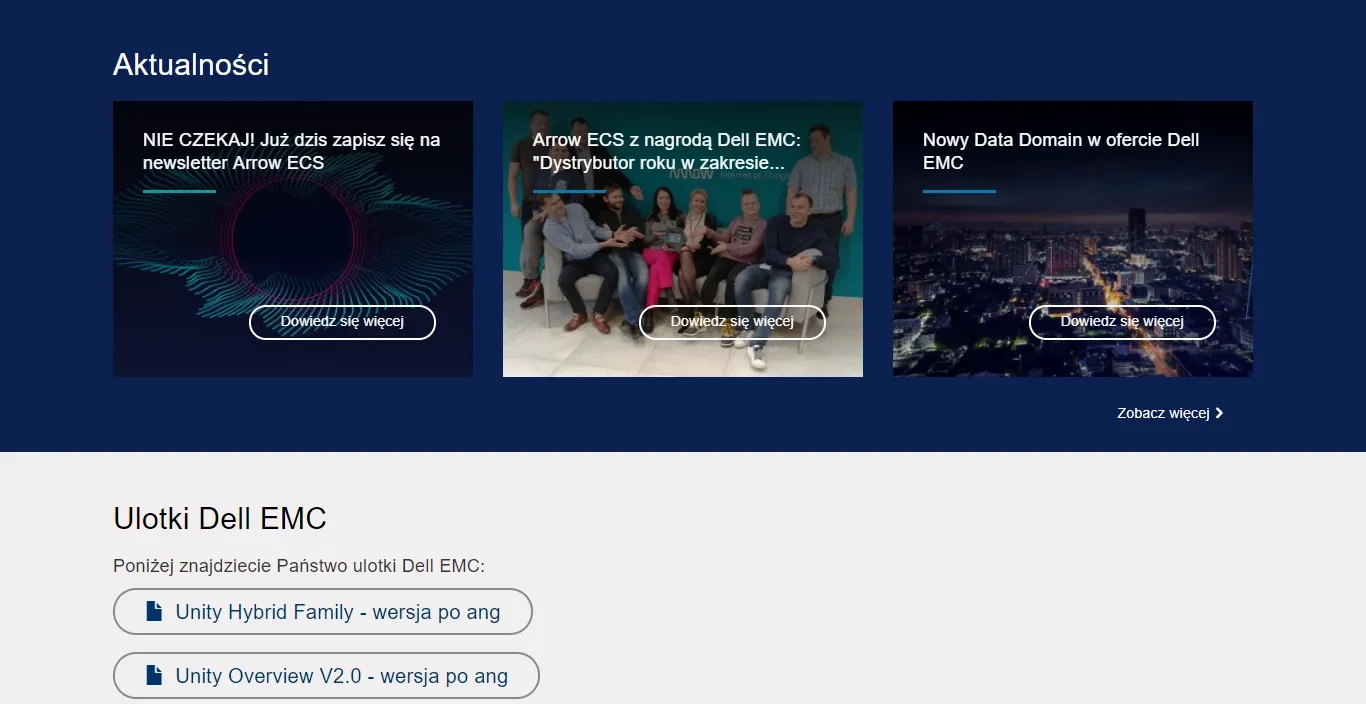Click 'Poniżej znajdziecie Państwo ulotki Dell EMC' text
Viewport: 1366px width, 704px height.
(299, 566)
